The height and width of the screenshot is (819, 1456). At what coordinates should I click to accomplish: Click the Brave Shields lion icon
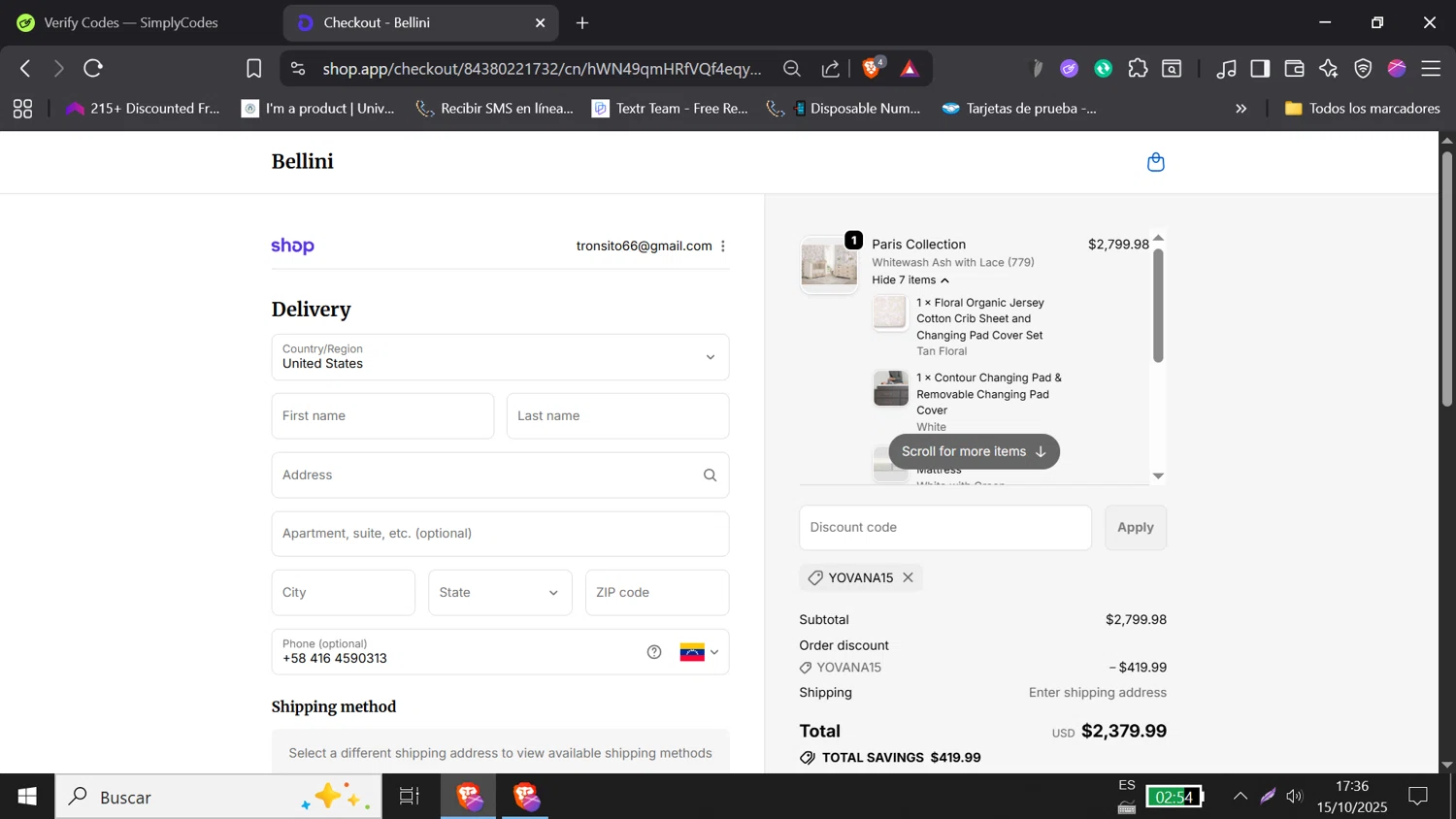coord(872,68)
